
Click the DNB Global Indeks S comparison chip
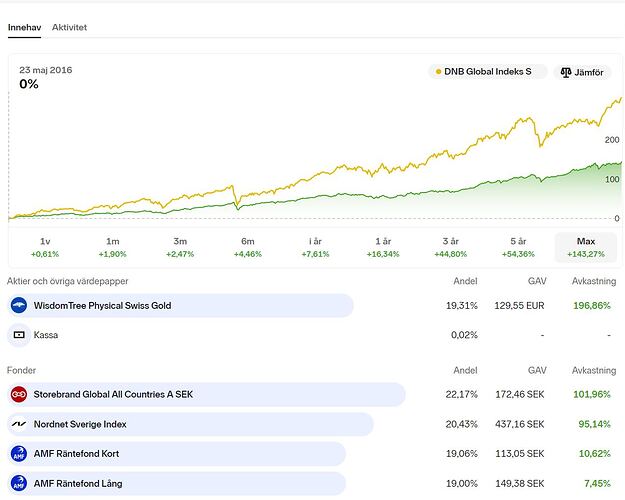click(487, 72)
